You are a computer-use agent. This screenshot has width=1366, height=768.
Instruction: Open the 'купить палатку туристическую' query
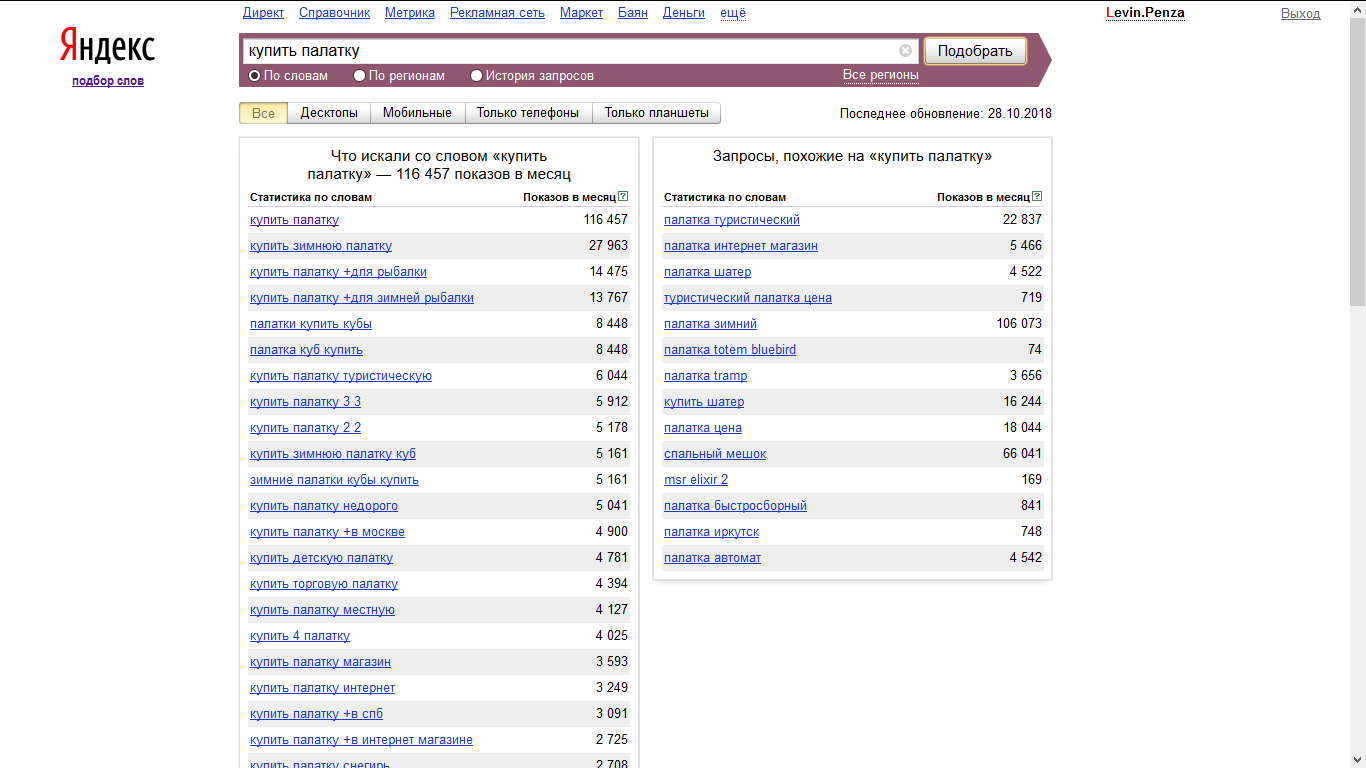click(x=341, y=376)
